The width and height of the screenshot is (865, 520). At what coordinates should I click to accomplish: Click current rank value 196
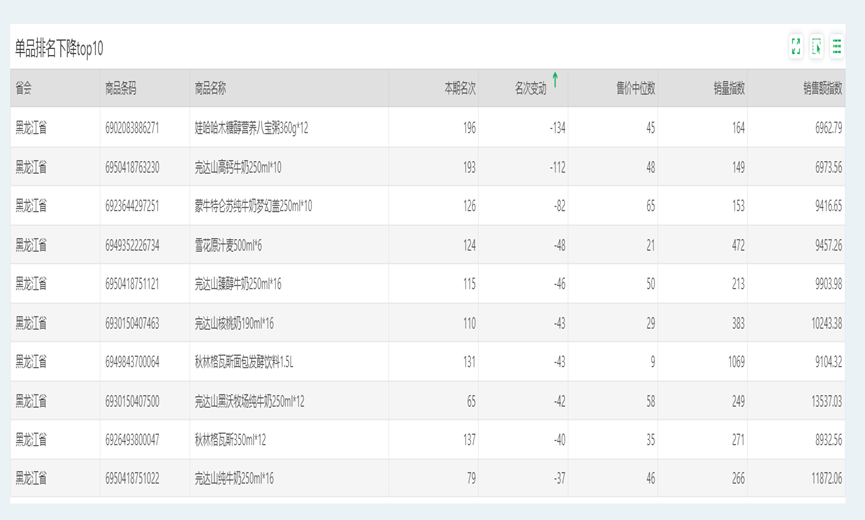coord(469,128)
